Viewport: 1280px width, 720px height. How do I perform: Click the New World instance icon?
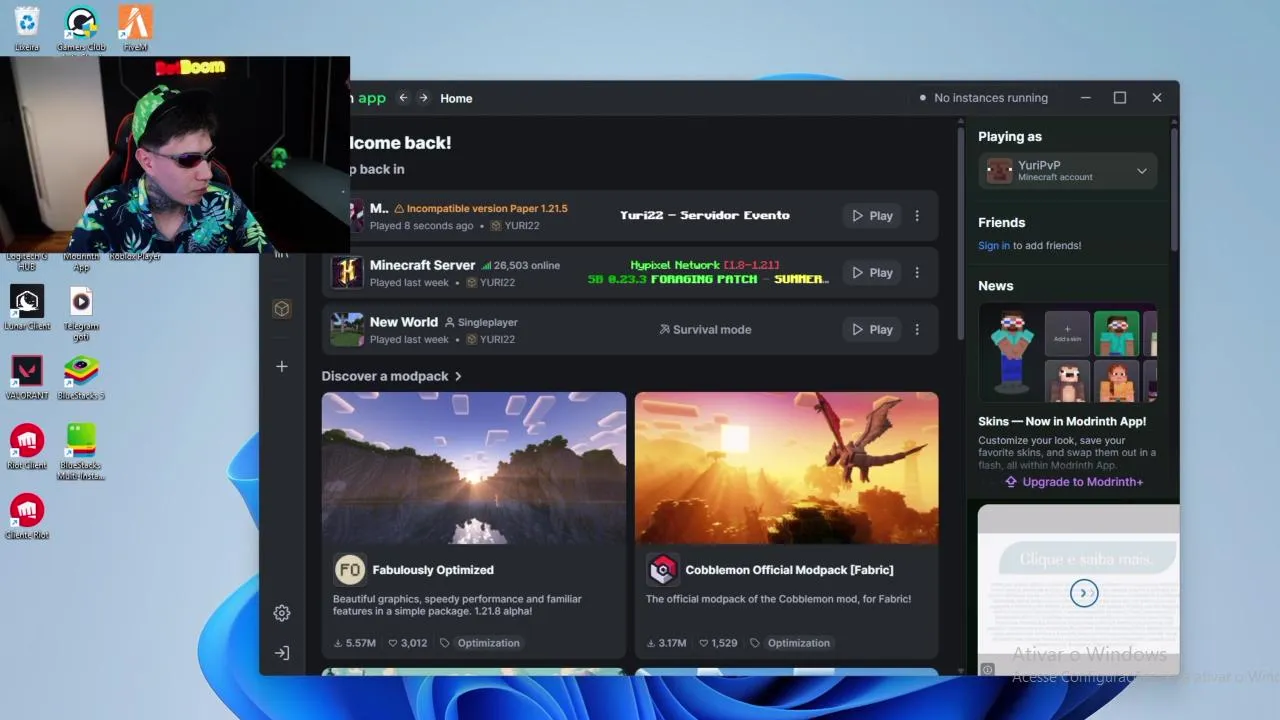pyautogui.click(x=347, y=329)
